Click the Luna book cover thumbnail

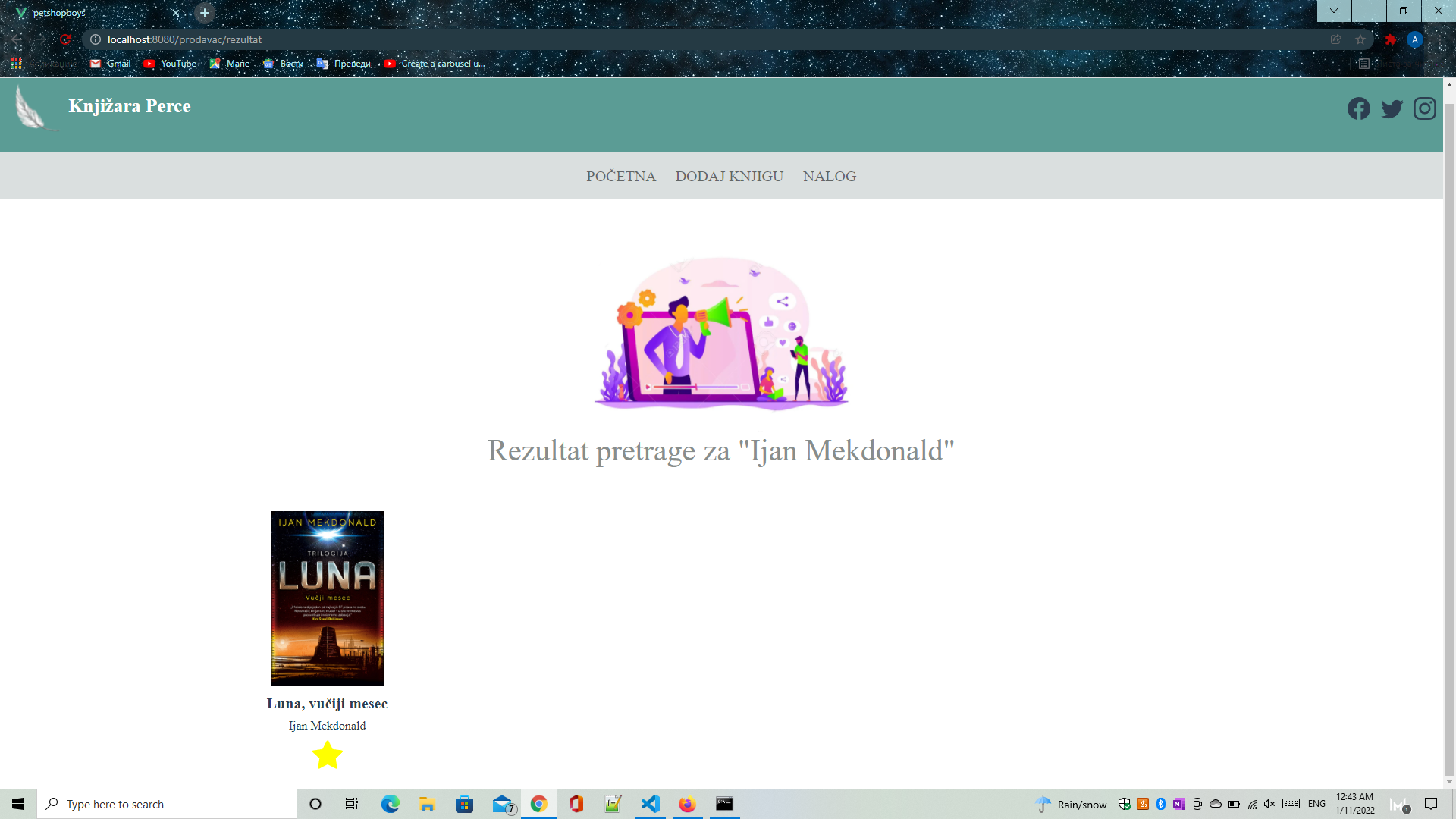327,598
